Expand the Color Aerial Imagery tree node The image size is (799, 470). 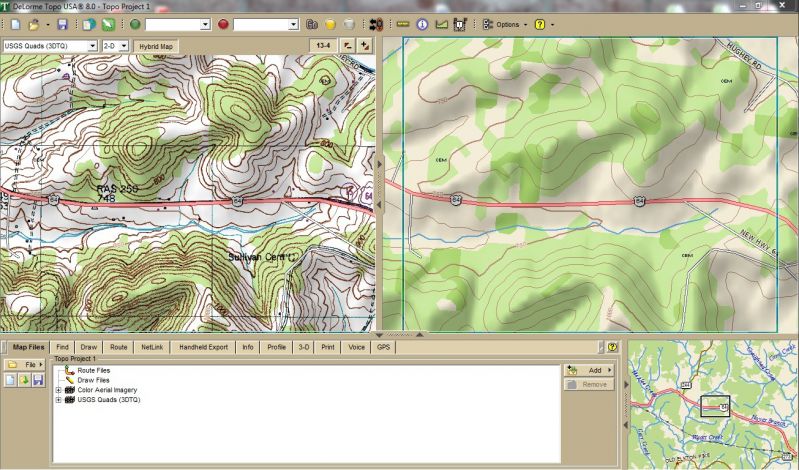(58, 390)
